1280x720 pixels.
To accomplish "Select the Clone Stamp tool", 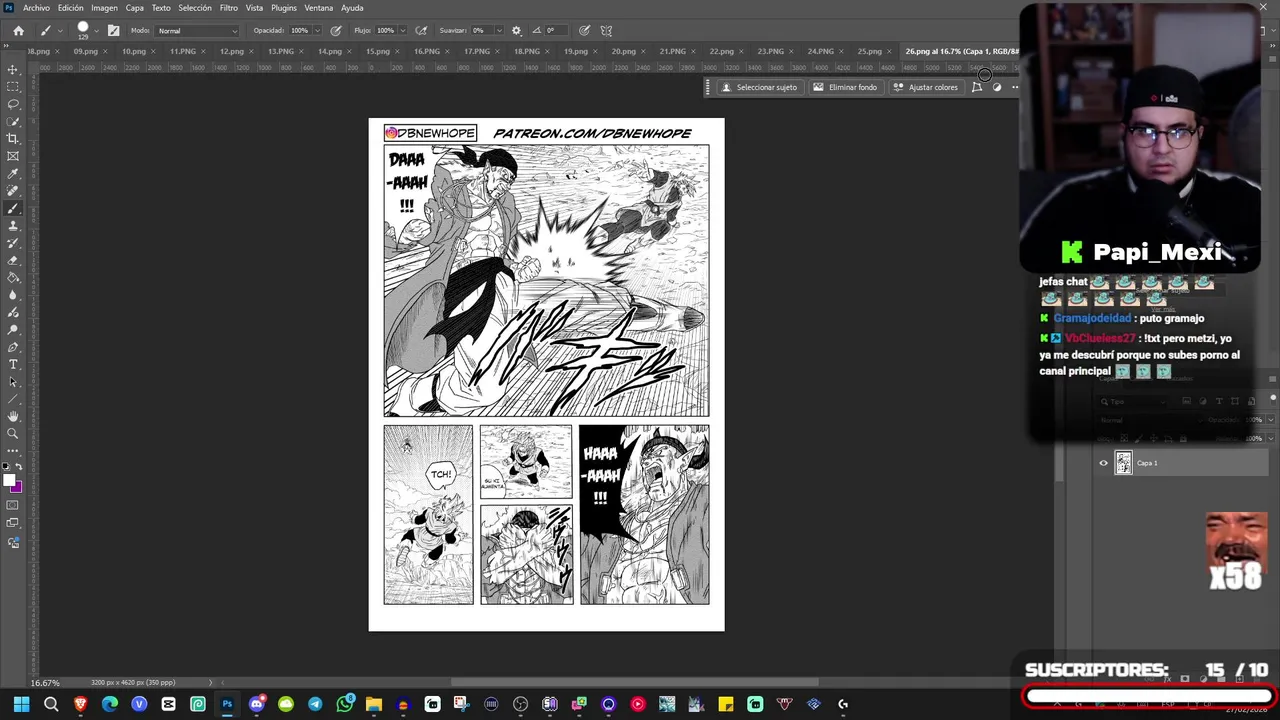I will tap(13, 226).
